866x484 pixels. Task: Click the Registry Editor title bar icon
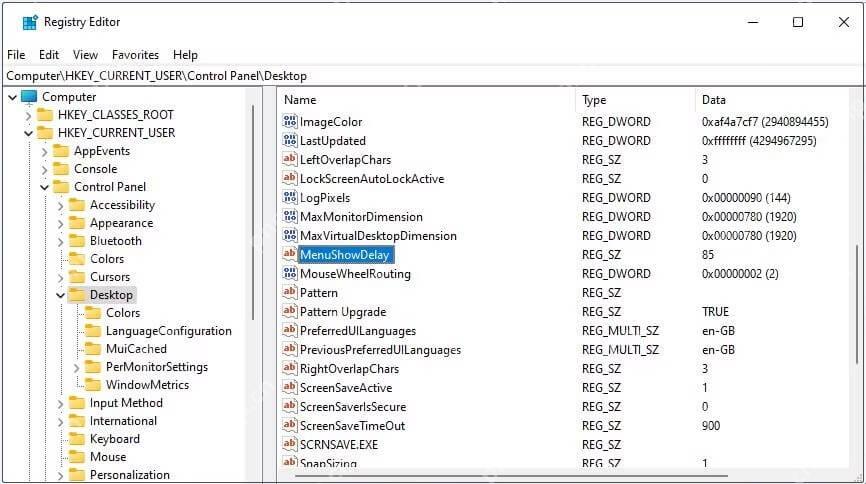coord(30,22)
